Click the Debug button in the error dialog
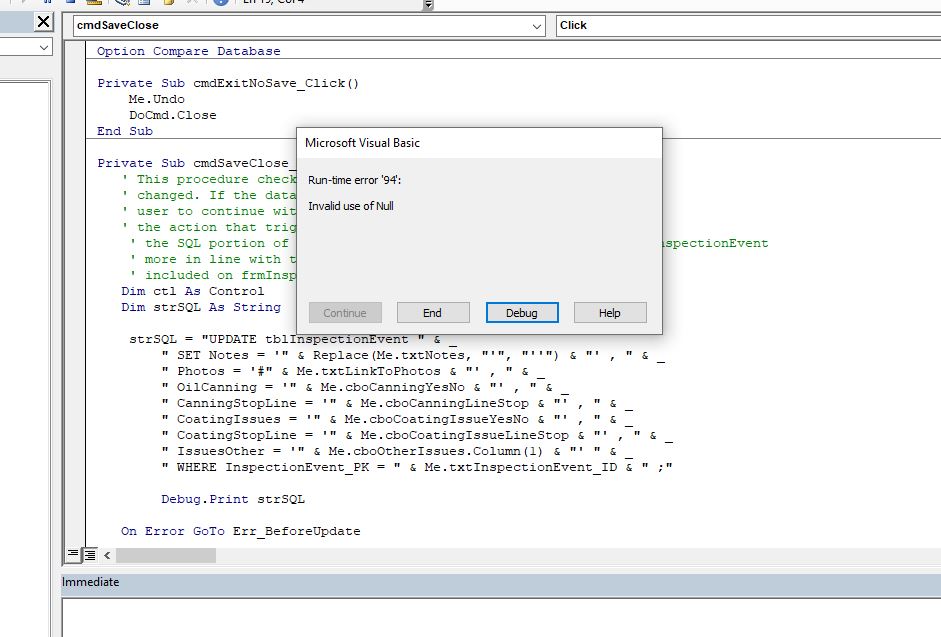Image resolution: width=941 pixels, height=637 pixels. [x=522, y=313]
